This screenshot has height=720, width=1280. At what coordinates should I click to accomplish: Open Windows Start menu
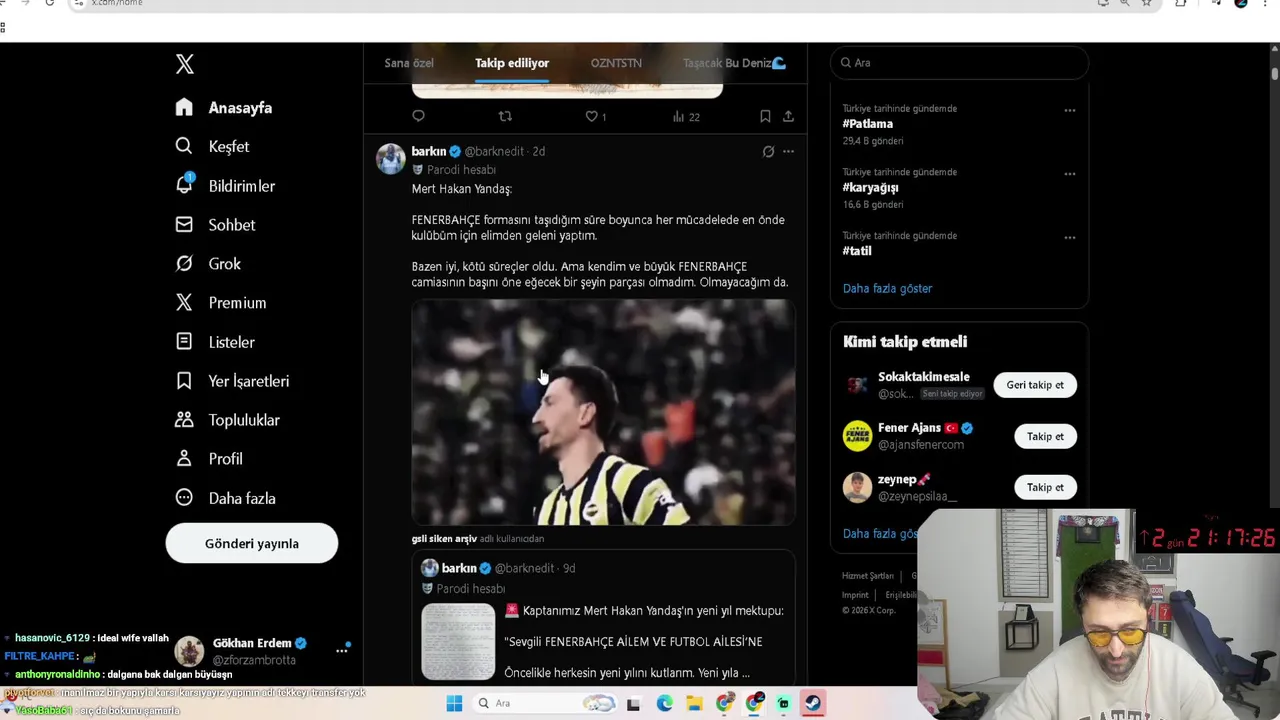[454, 703]
